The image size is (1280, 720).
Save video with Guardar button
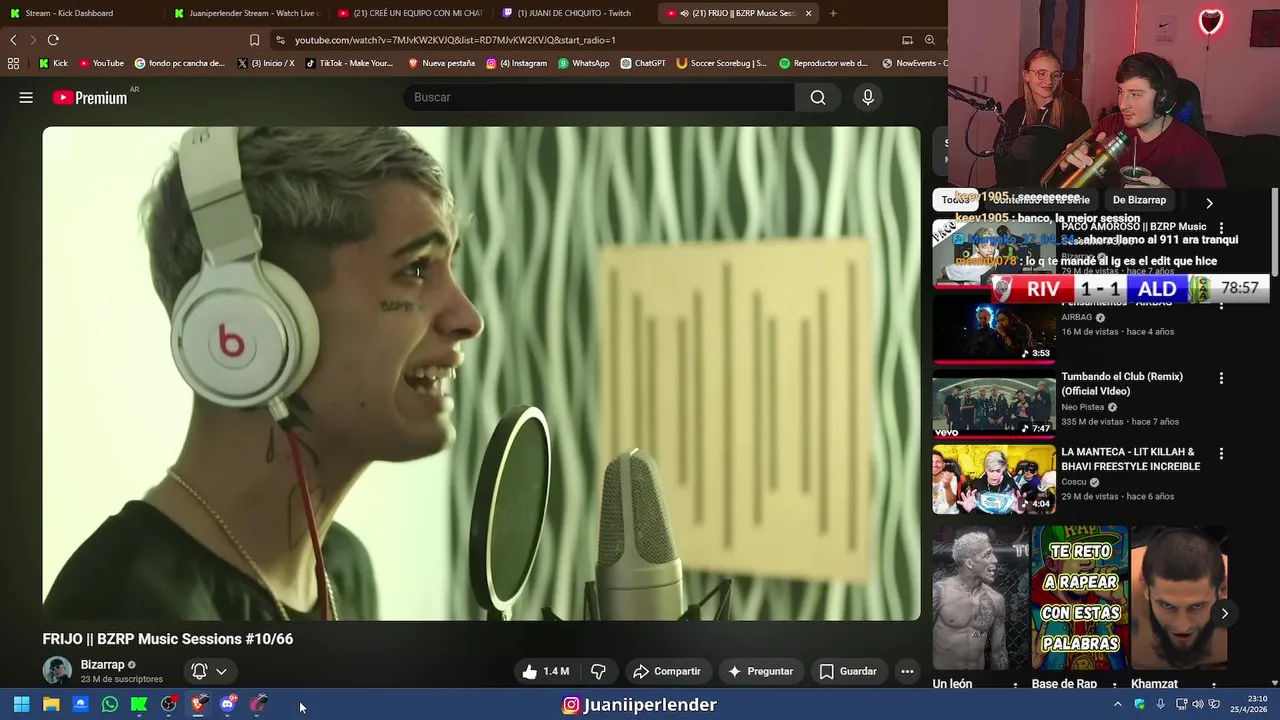[848, 671]
